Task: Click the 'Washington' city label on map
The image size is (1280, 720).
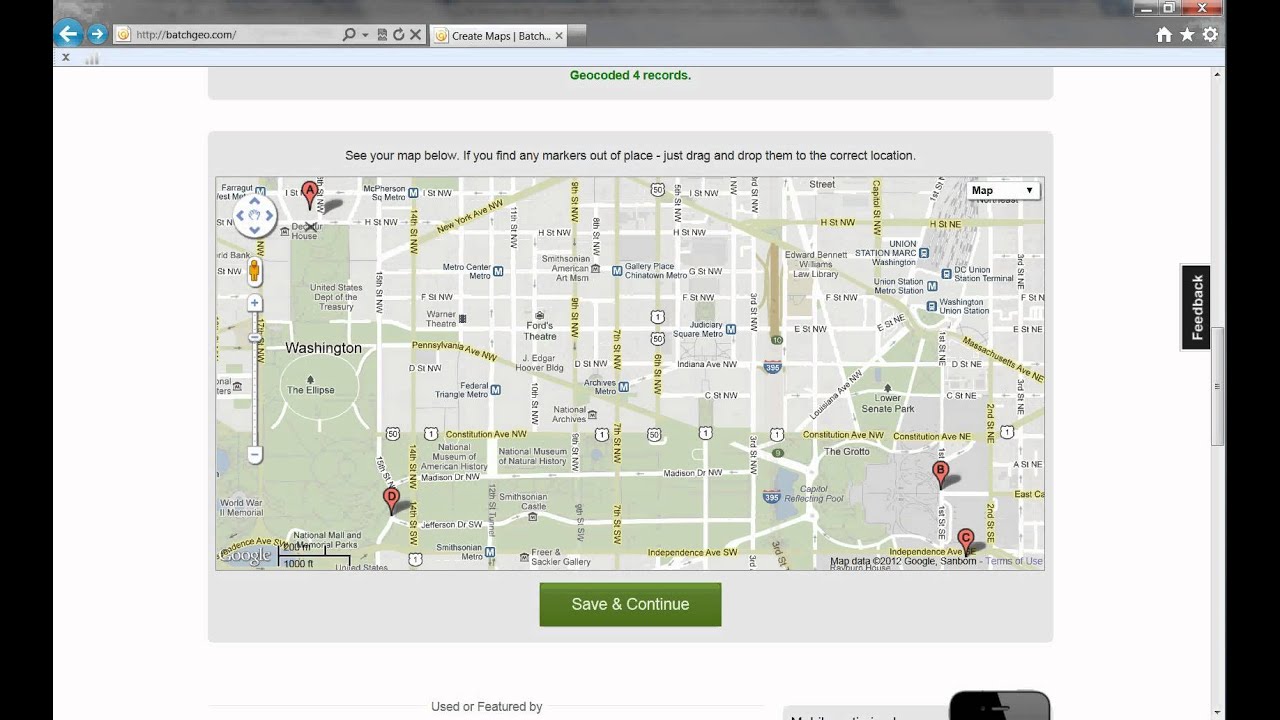Action: (x=323, y=348)
